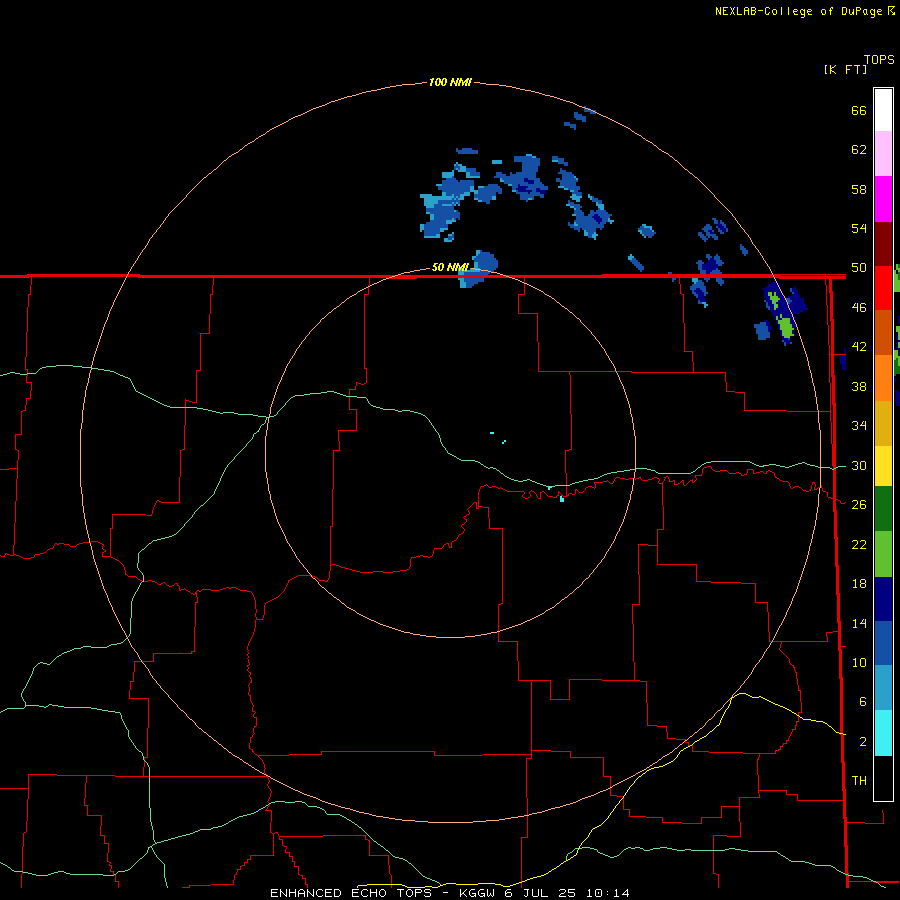Click the '66' legend value
This screenshot has height=900, width=900.
(859, 111)
